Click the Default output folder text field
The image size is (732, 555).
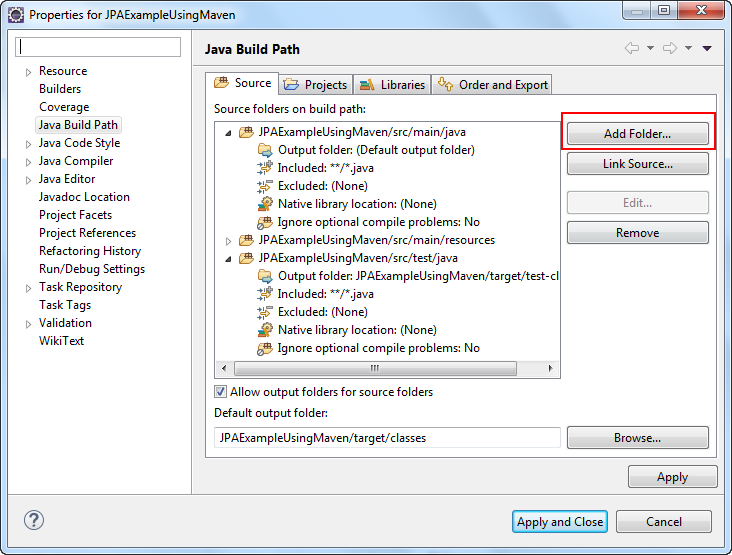point(387,438)
